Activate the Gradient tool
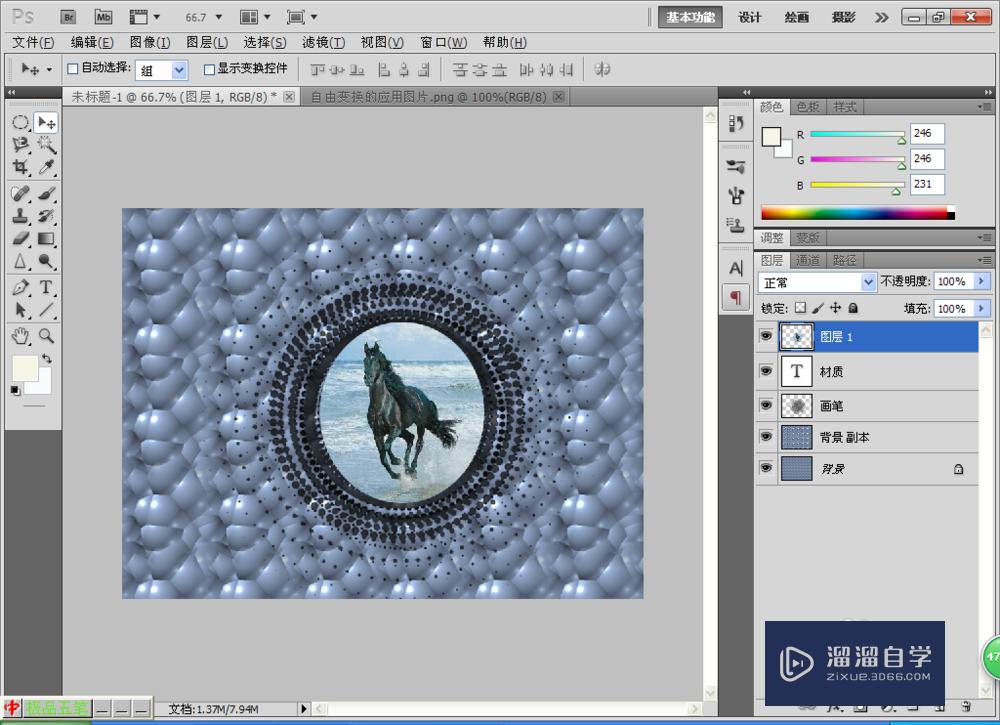Image resolution: width=1000 pixels, height=725 pixels. 46,239
